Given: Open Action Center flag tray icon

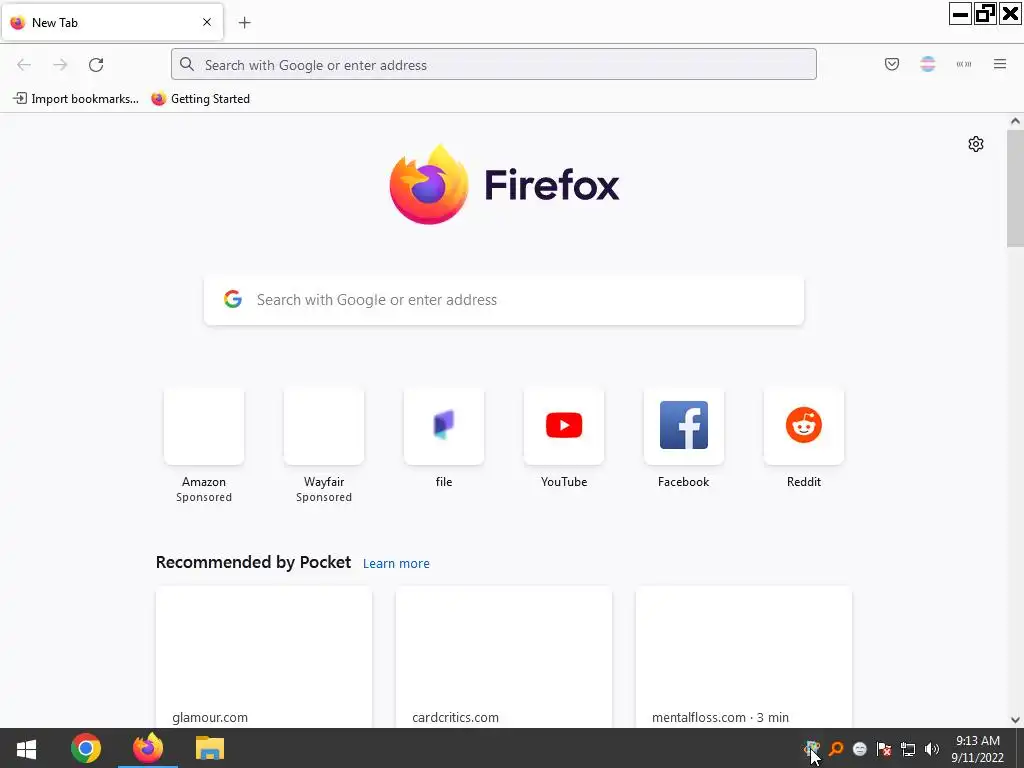Looking at the screenshot, I should pyautogui.click(x=884, y=749).
